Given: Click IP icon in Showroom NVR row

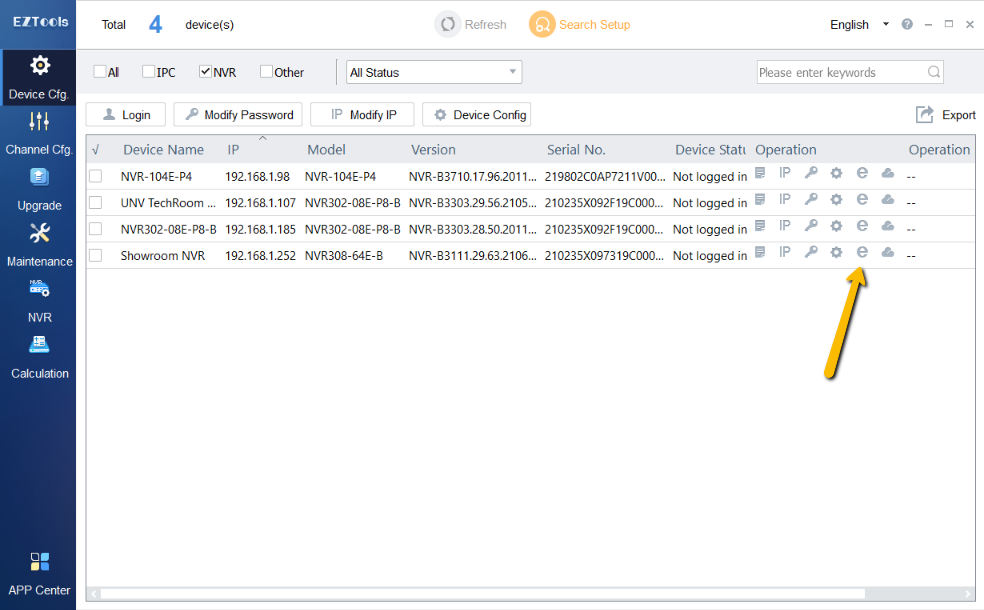Looking at the screenshot, I should click(x=785, y=253).
